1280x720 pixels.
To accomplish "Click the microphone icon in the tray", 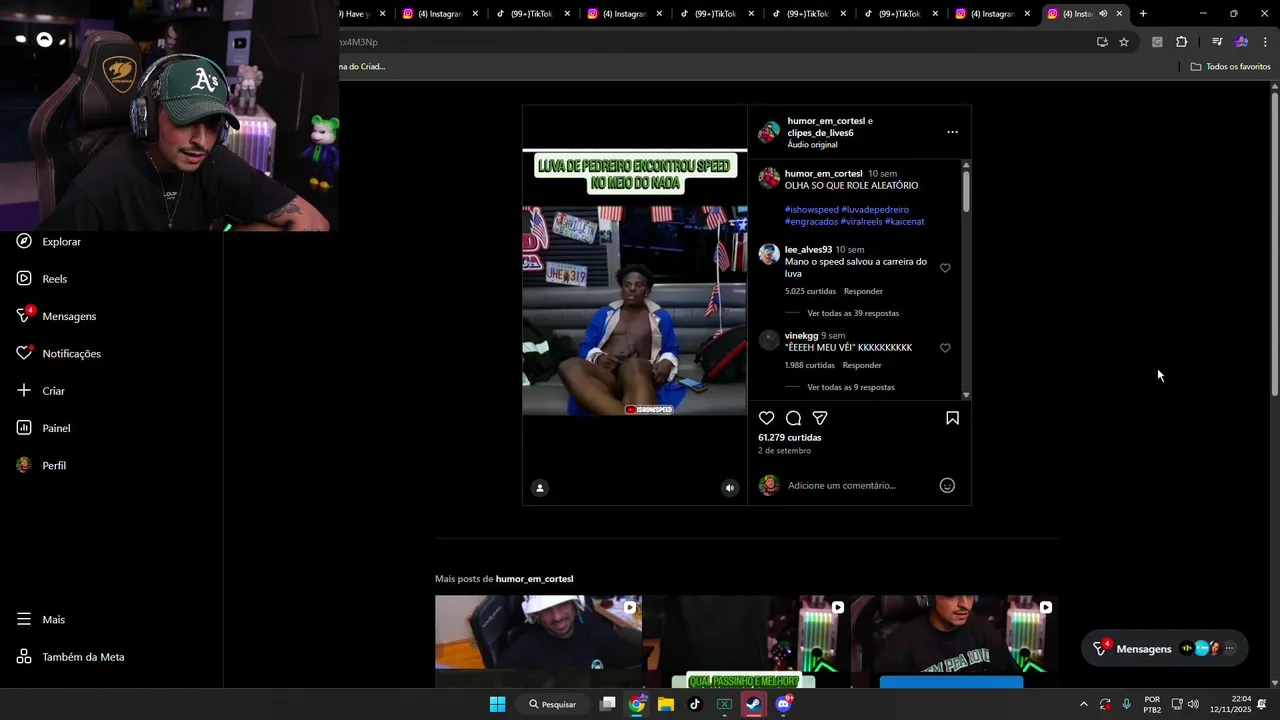I will pyautogui.click(x=1126, y=704).
